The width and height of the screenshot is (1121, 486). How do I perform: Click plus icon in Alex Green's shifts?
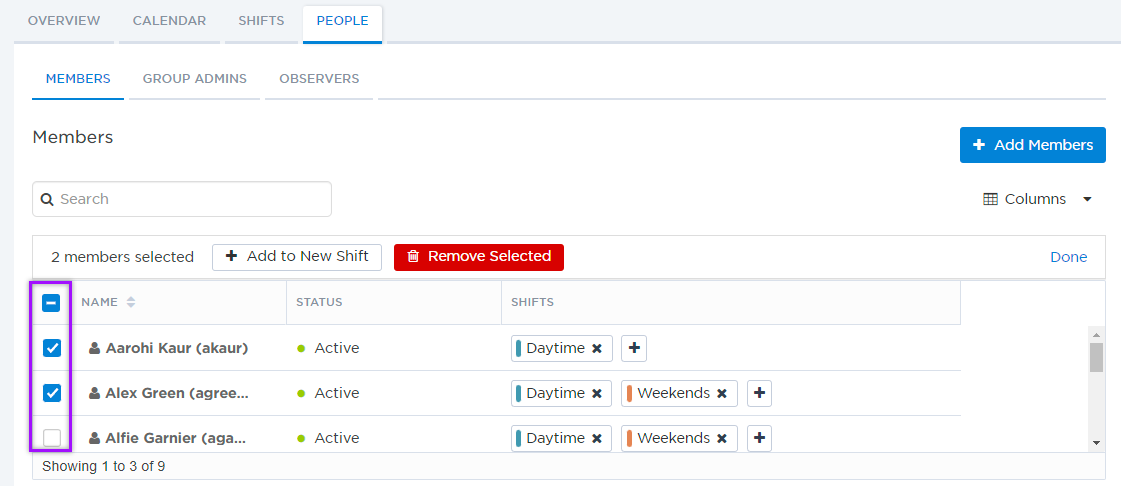(760, 393)
